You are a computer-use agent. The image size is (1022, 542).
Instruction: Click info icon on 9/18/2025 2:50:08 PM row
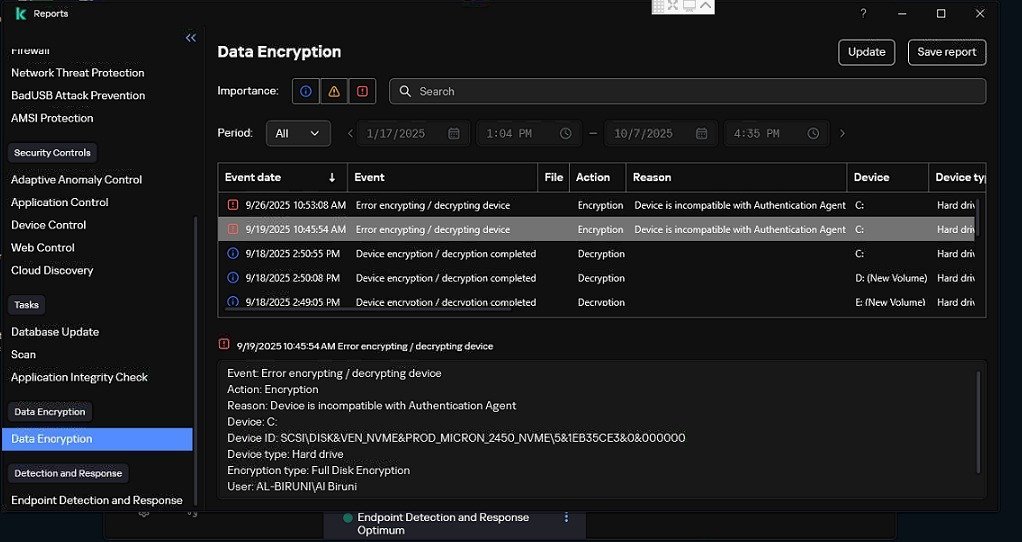click(x=233, y=277)
